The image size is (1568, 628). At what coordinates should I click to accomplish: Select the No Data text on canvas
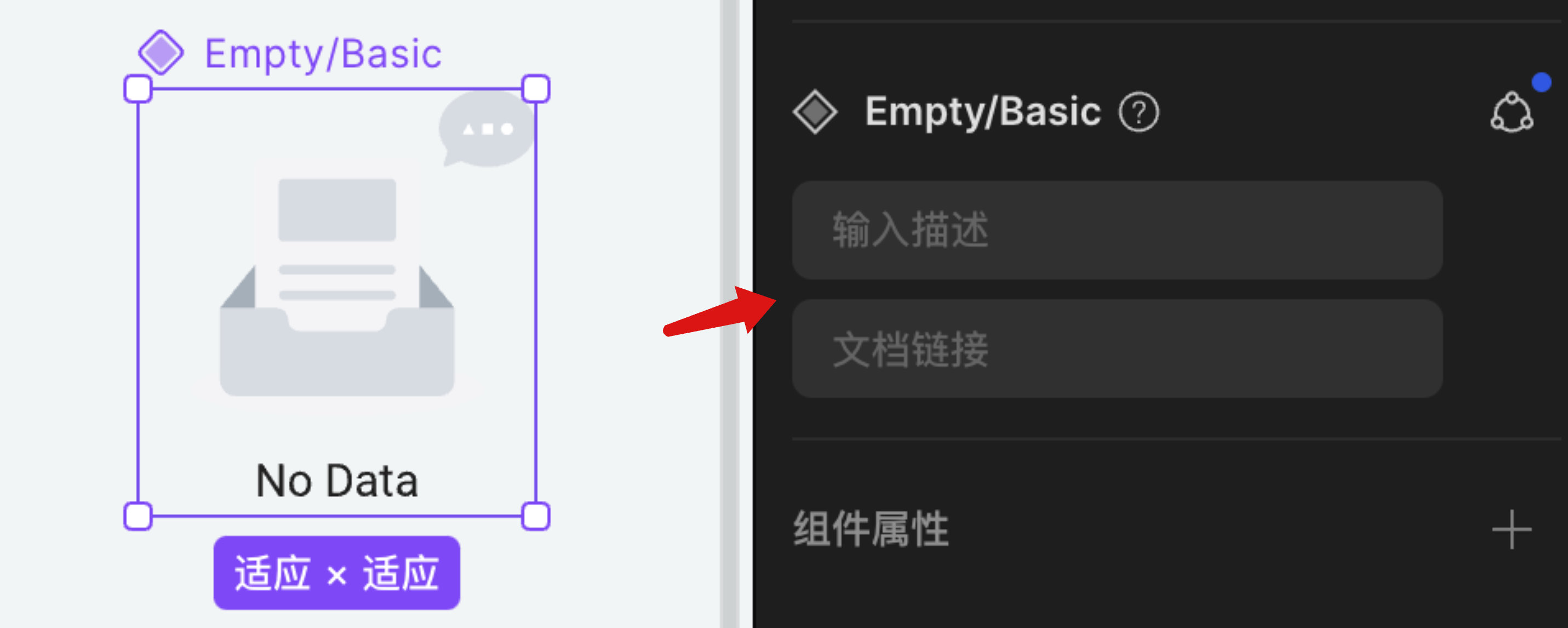click(336, 481)
